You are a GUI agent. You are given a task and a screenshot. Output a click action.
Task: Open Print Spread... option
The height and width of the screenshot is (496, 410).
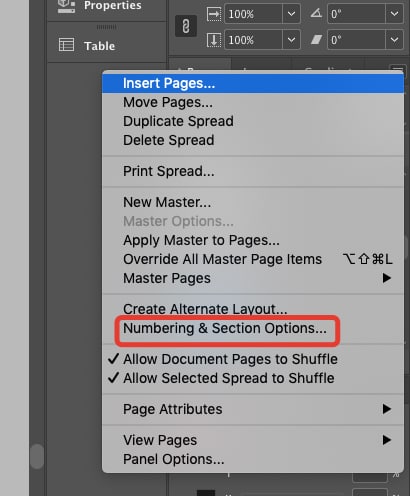coord(253,171)
